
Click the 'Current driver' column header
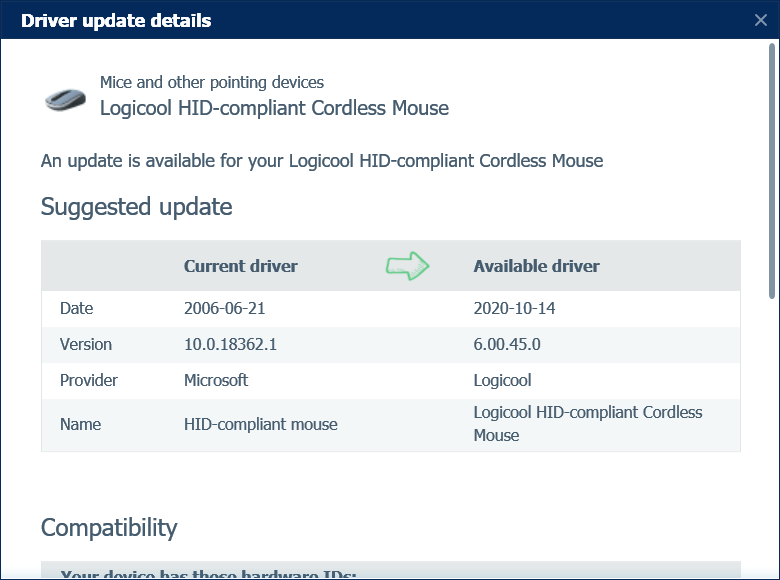click(240, 266)
